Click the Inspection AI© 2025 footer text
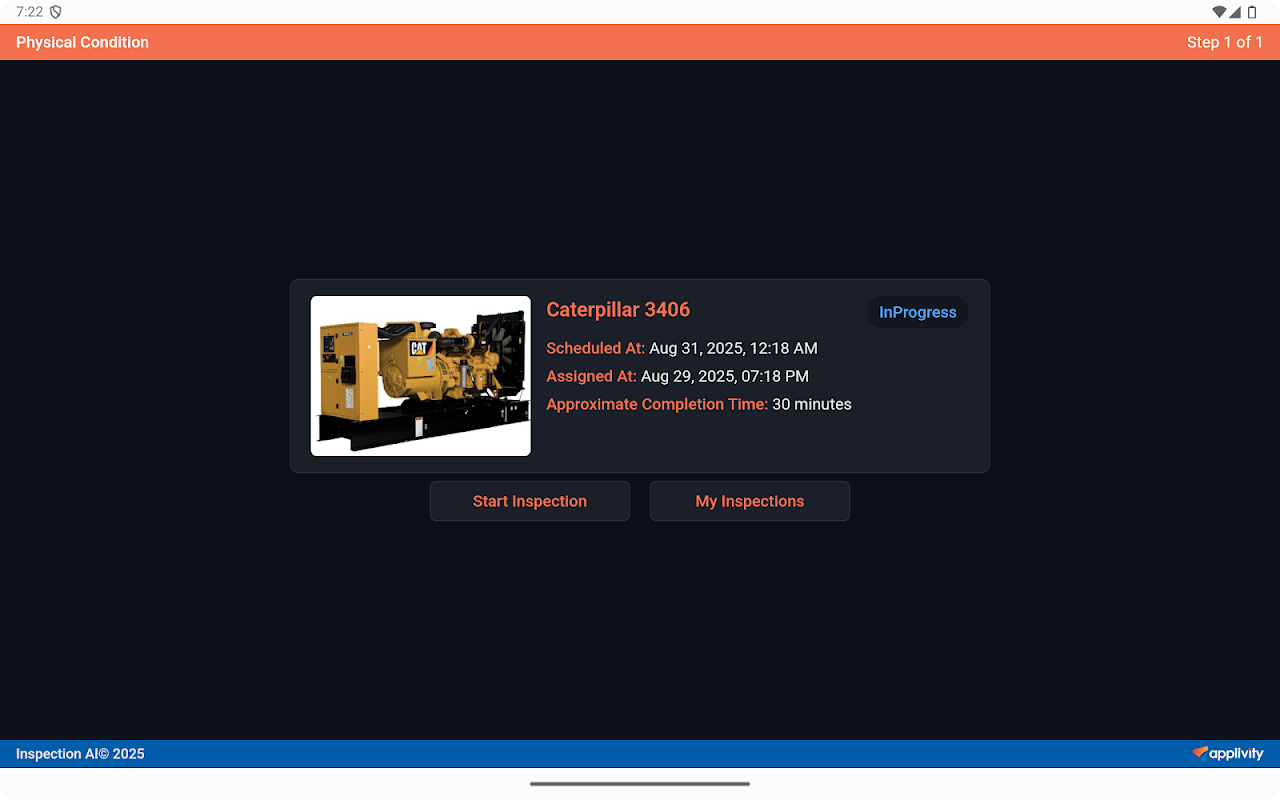 (x=80, y=754)
